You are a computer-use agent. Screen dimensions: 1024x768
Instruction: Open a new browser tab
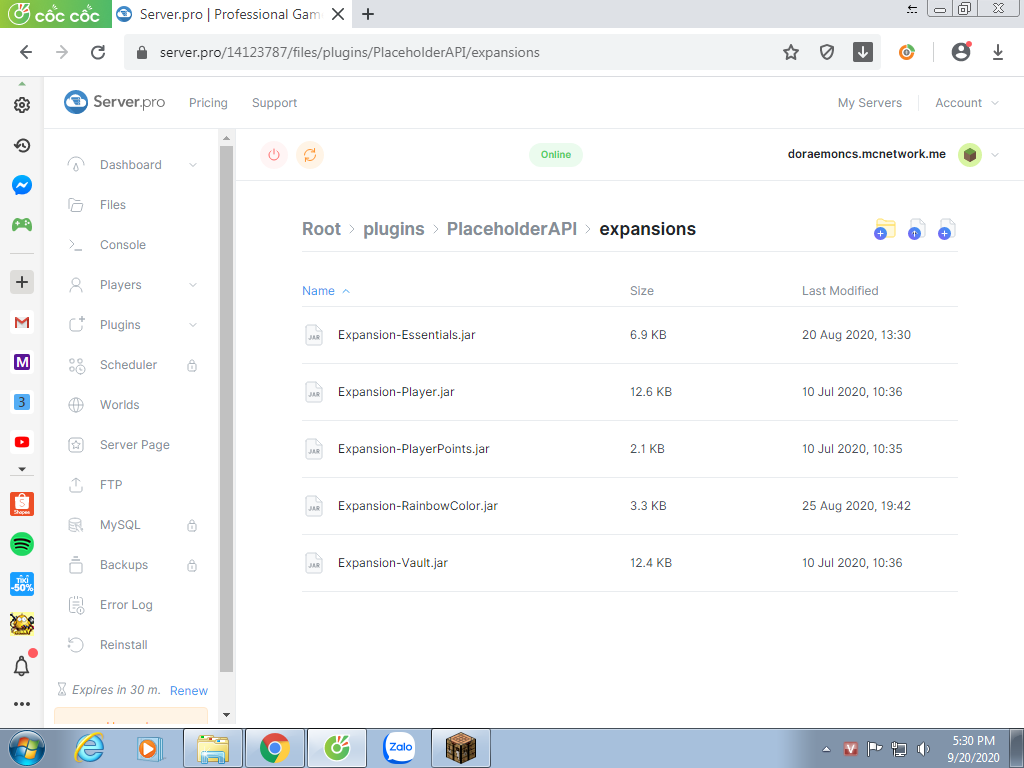click(x=368, y=14)
